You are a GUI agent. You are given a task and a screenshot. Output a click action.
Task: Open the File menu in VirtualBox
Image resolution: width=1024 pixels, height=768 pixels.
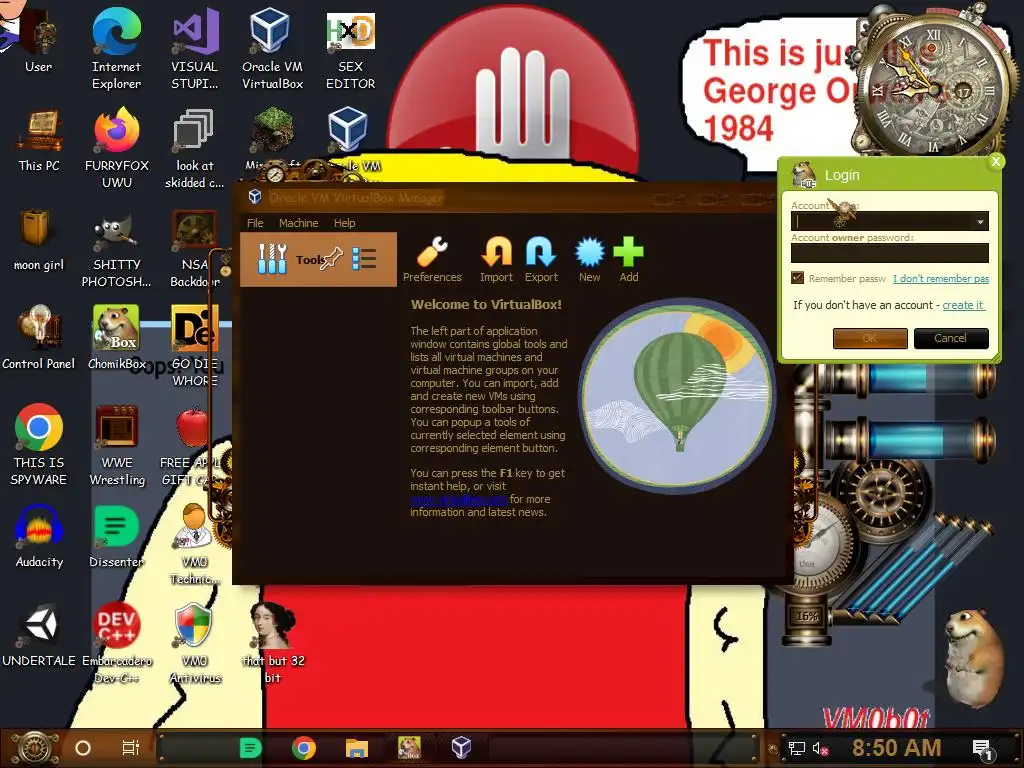[255, 223]
